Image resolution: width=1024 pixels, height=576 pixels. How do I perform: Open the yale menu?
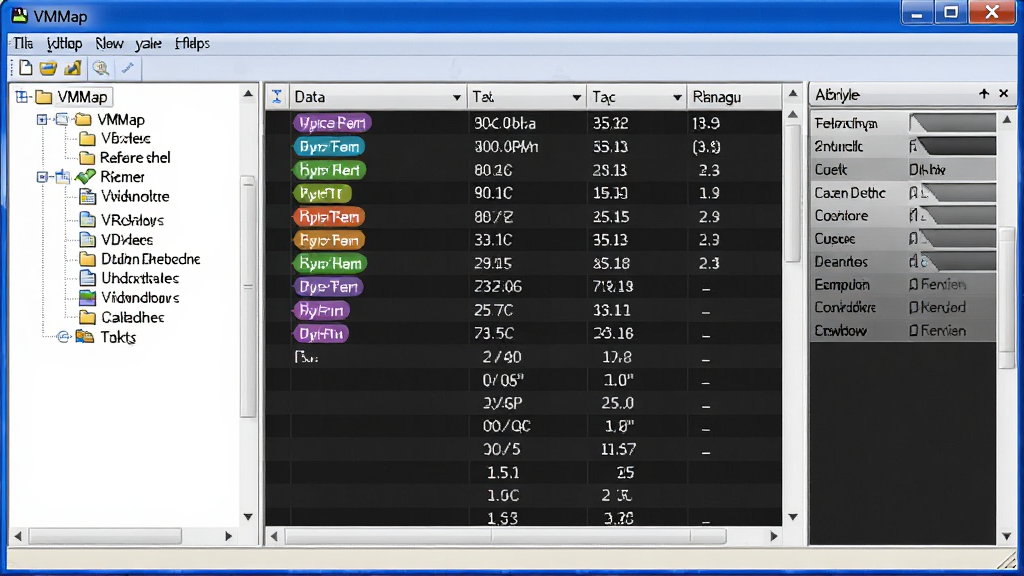[x=148, y=43]
